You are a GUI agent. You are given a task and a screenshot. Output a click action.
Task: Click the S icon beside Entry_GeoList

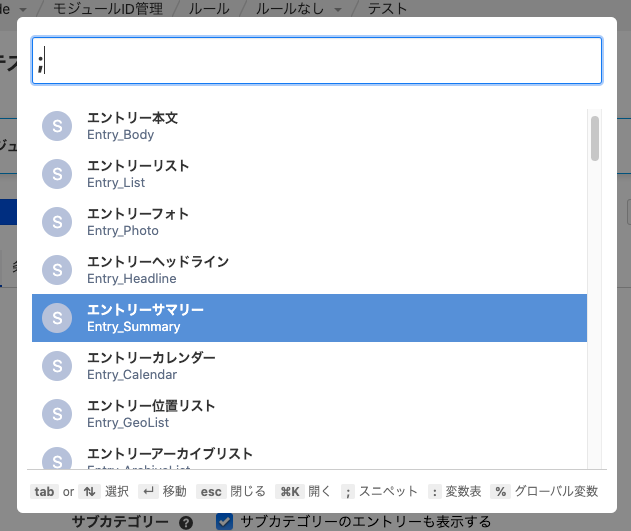[57, 414]
